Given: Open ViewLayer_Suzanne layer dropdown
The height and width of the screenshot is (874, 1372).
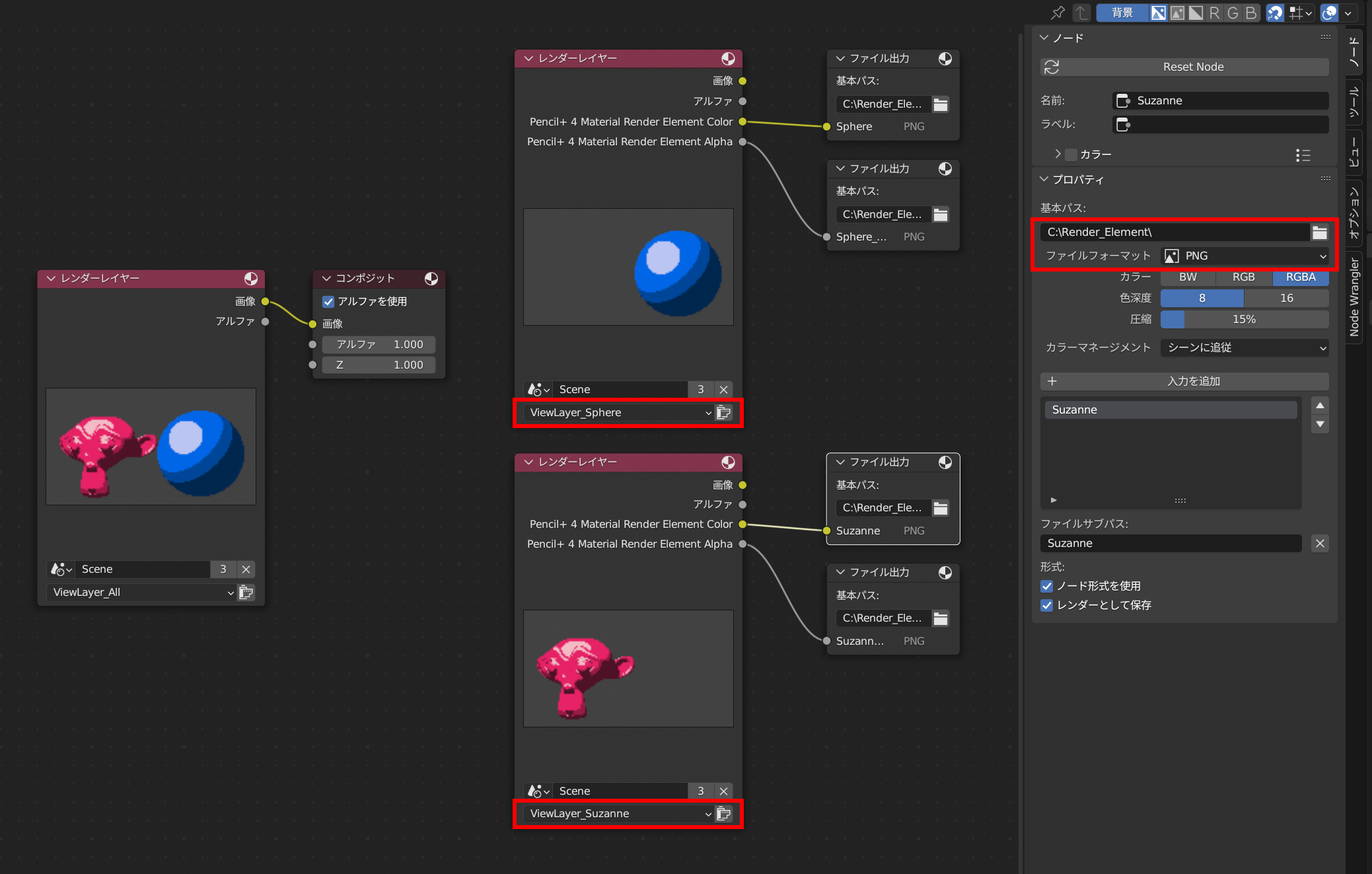Looking at the screenshot, I should (x=620, y=813).
